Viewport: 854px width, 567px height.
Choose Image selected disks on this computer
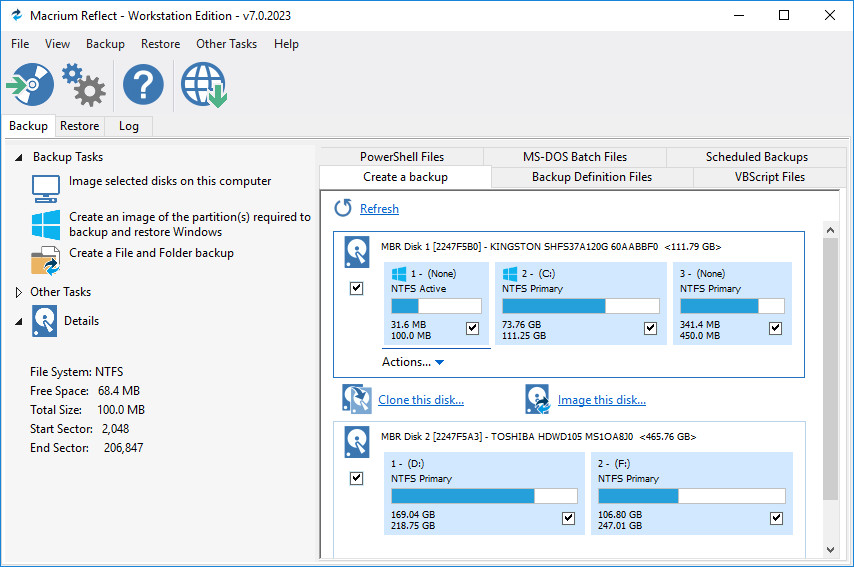coord(170,181)
